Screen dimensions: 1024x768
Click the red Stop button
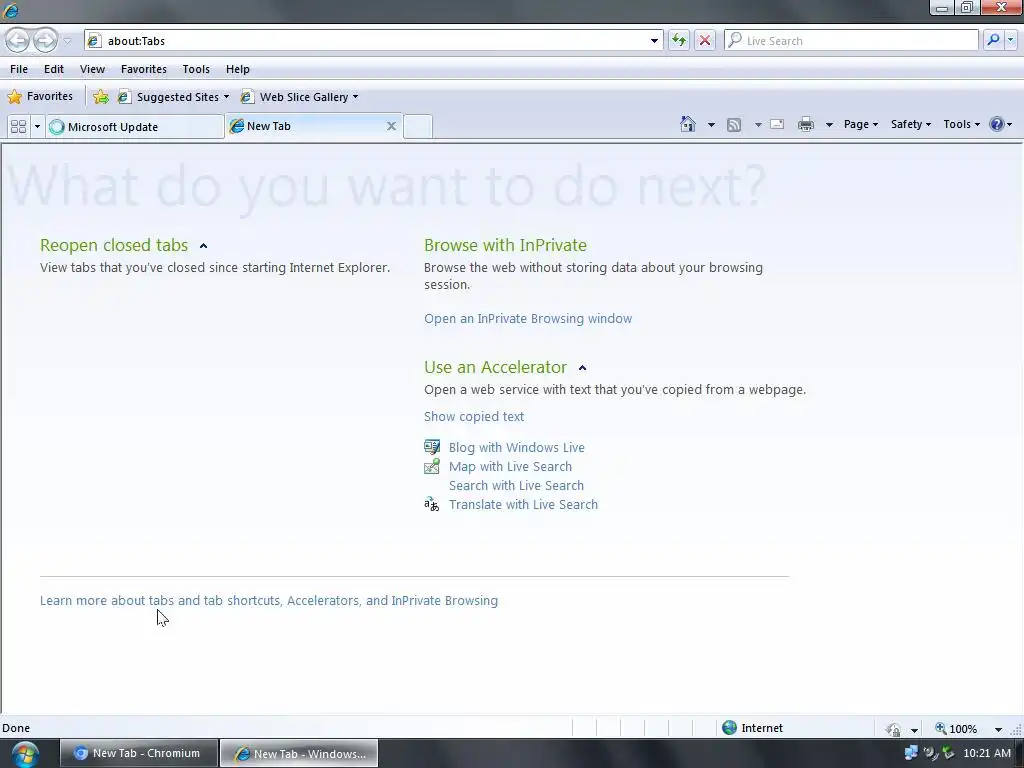705,40
